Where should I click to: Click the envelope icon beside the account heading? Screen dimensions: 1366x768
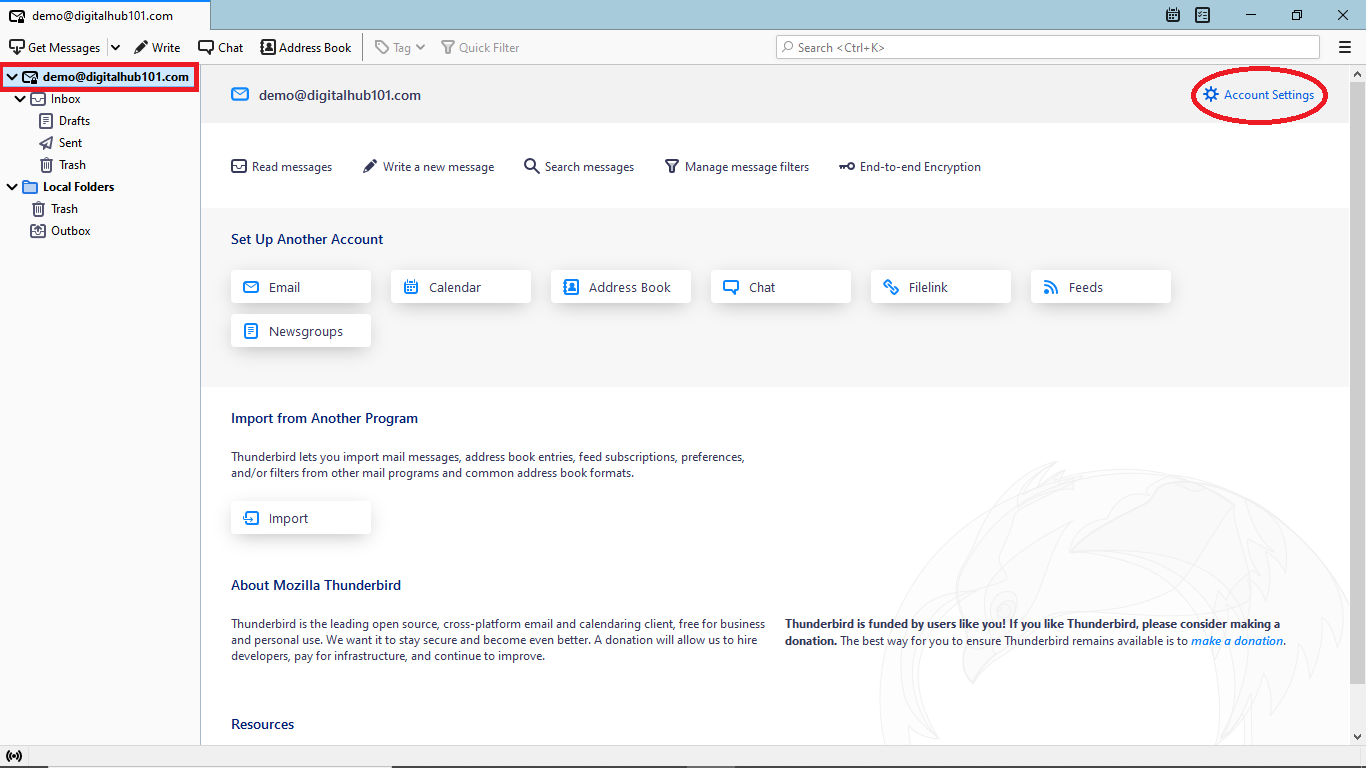[240, 95]
